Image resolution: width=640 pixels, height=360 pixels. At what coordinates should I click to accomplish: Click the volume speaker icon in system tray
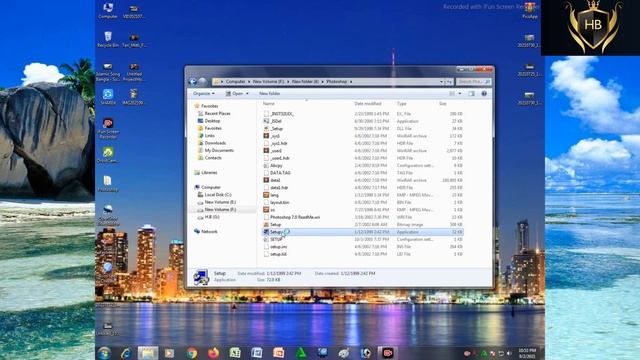coord(509,353)
